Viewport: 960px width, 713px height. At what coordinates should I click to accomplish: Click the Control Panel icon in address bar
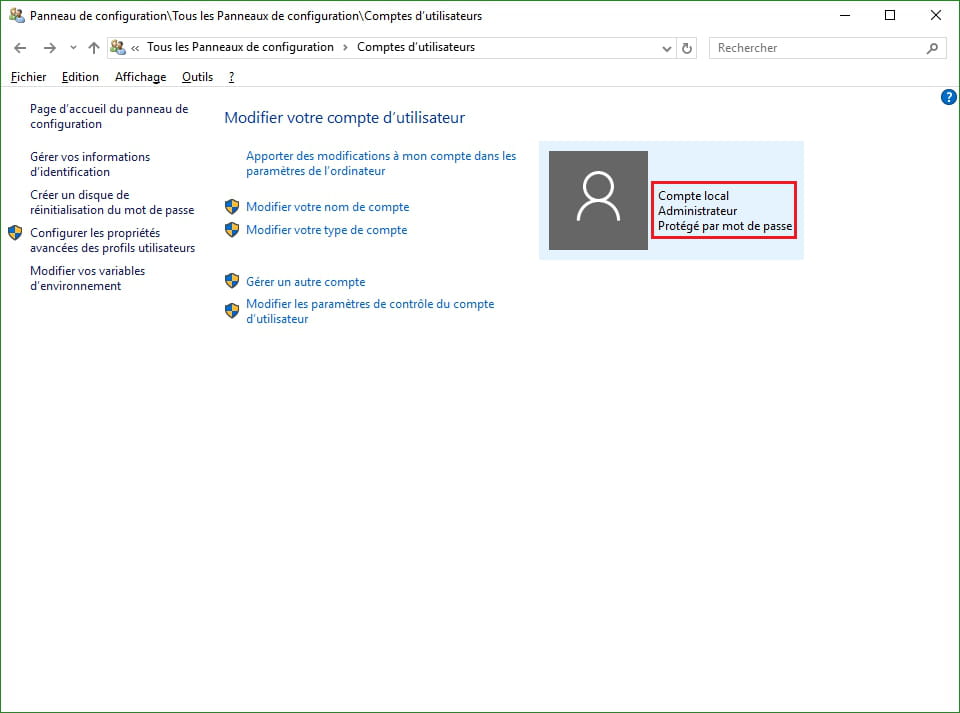[x=118, y=48]
